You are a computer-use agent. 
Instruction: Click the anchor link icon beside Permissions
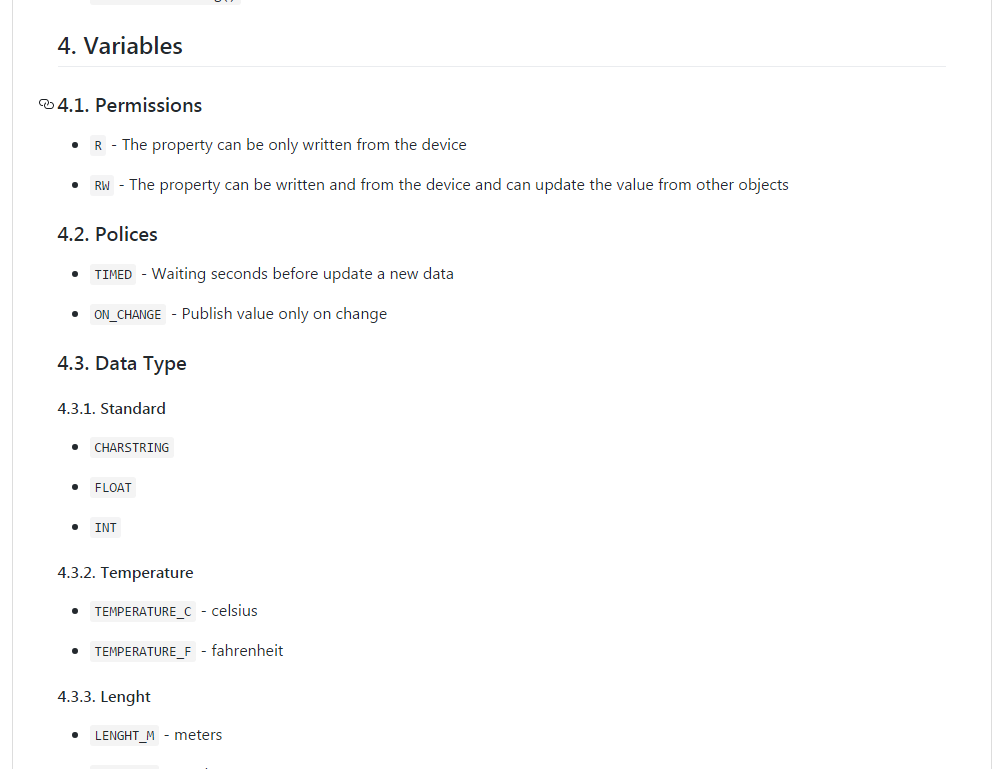point(46,105)
